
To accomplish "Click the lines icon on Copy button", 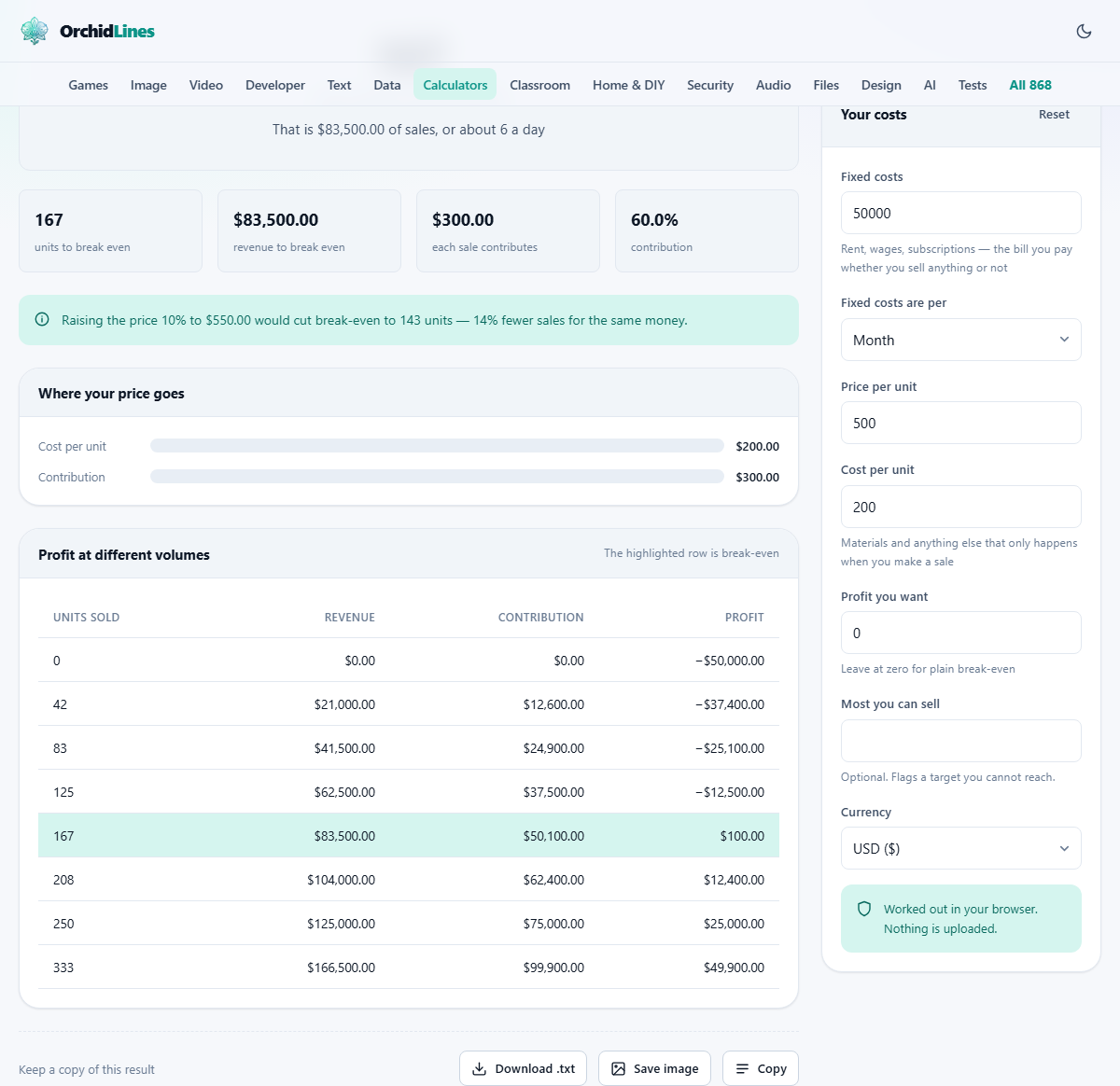I will (742, 1069).
